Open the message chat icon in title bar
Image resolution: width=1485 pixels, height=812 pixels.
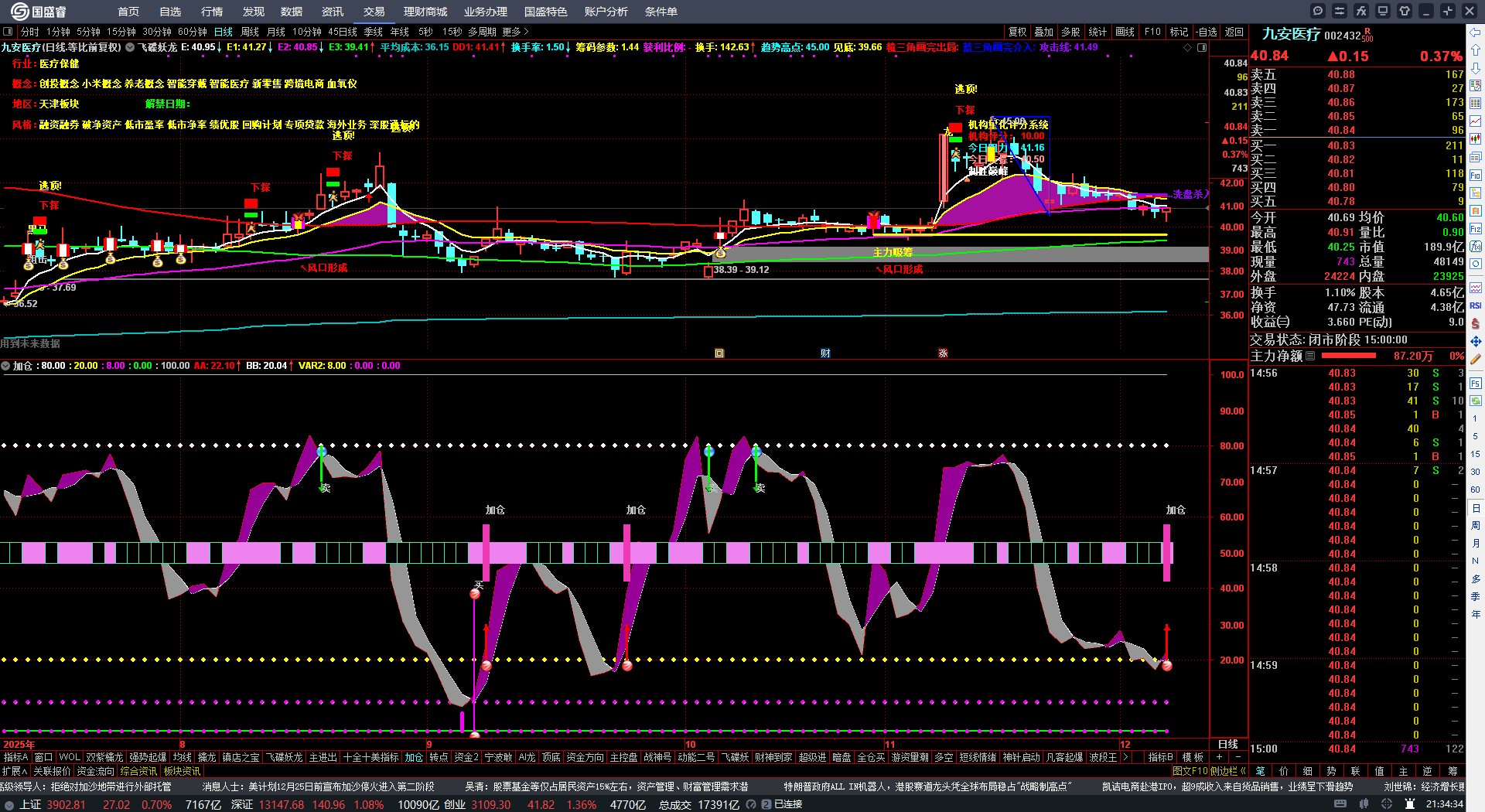point(1318,11)
